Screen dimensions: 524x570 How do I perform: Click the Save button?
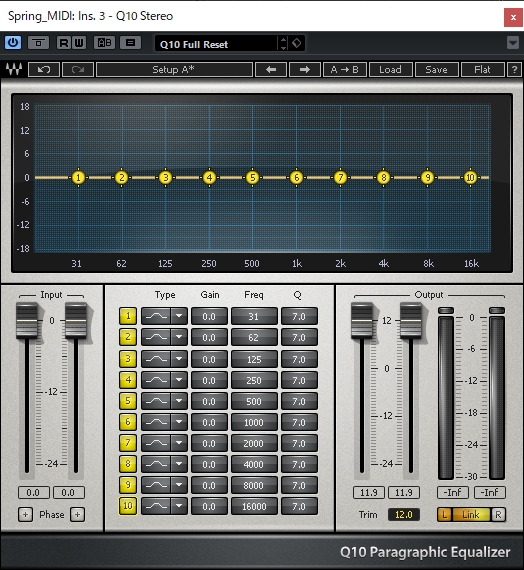click(x=436, y=69)
